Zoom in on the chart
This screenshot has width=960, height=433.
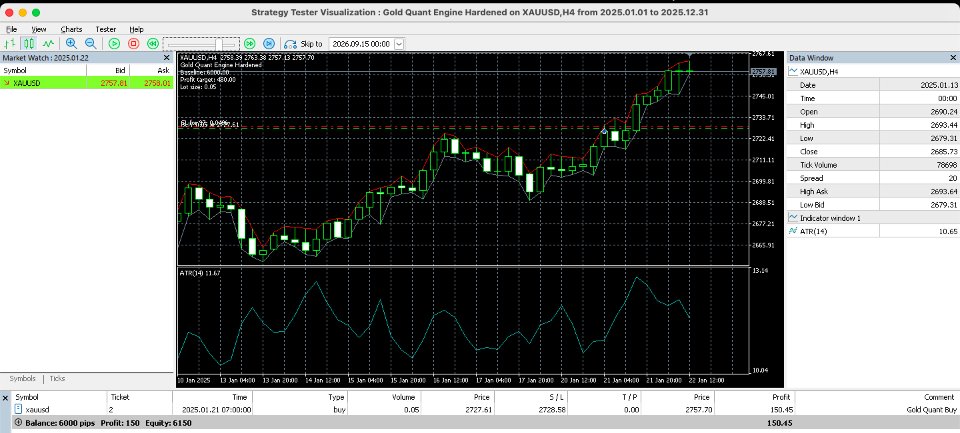coord(71,43)
